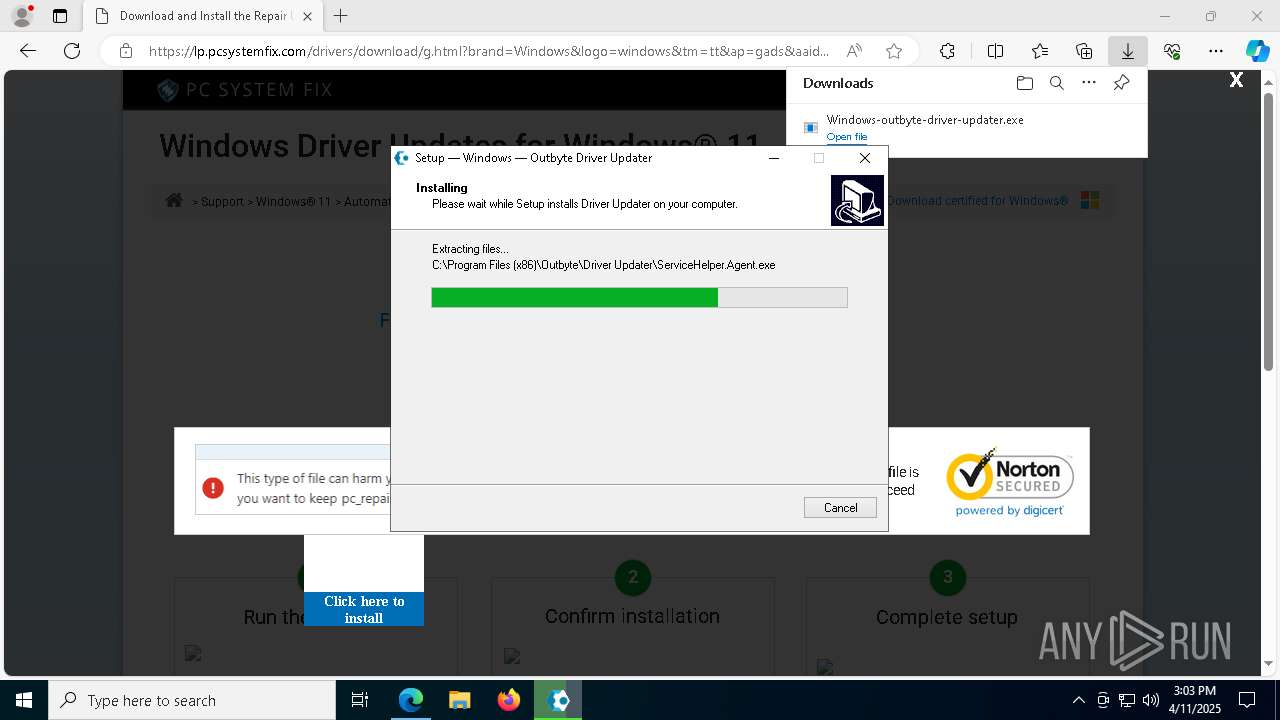Viewport: 1280px width, 720px height.
Task: Click the taskbar search box
Action: click(x=192, y=700)
